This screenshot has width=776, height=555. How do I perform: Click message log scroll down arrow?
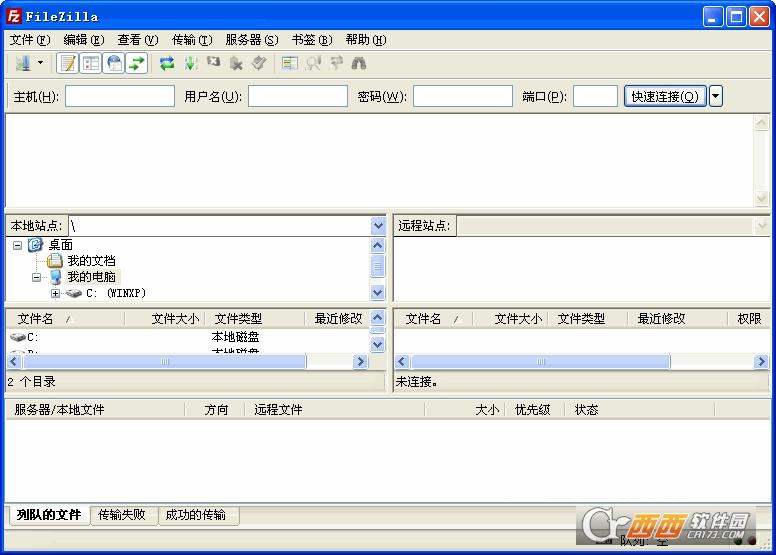pos(762,199)
